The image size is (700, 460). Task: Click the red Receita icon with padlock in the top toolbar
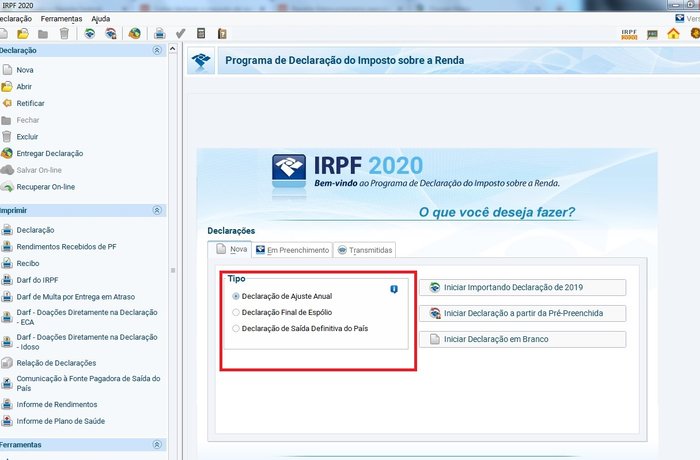pyautogui.click(x=111, y=33)
